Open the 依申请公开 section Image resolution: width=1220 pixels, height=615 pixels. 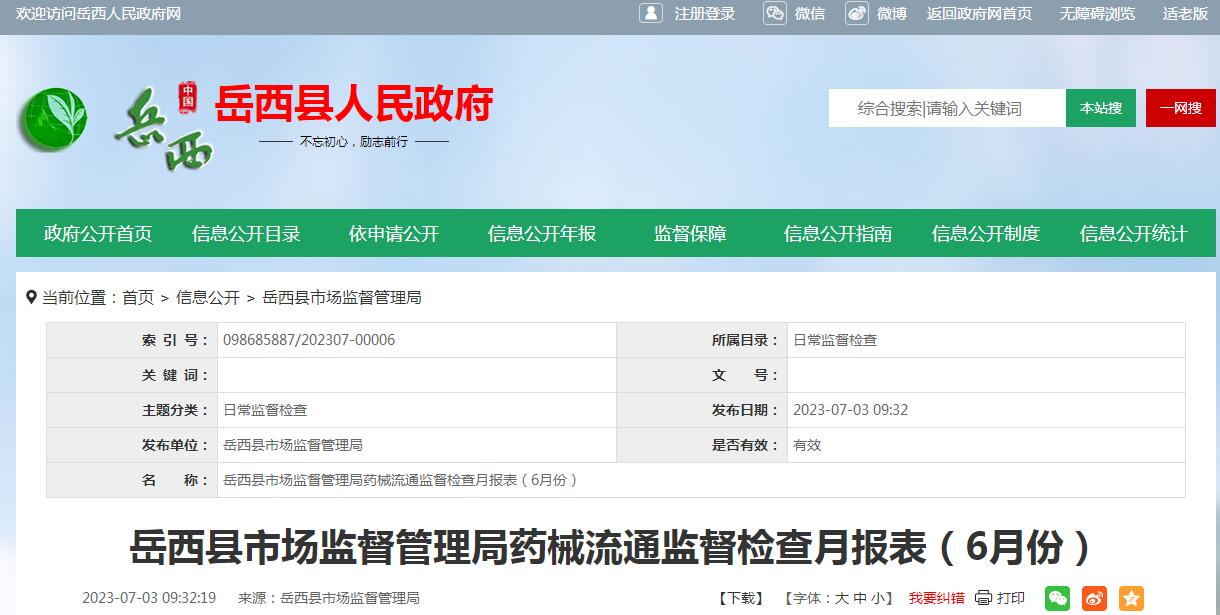[x=393, y=233]
